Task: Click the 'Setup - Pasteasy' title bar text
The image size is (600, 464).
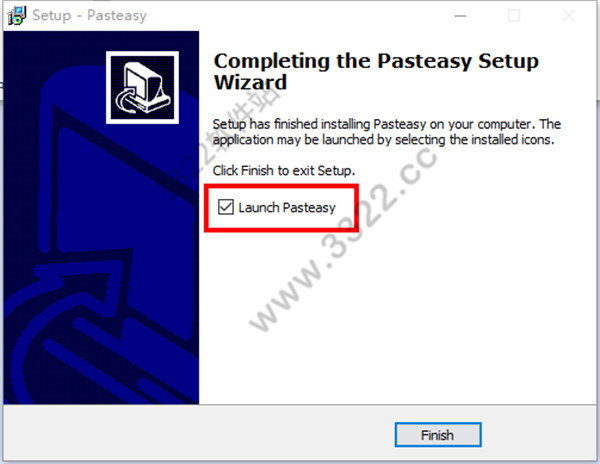Action: tap(90, 16)
